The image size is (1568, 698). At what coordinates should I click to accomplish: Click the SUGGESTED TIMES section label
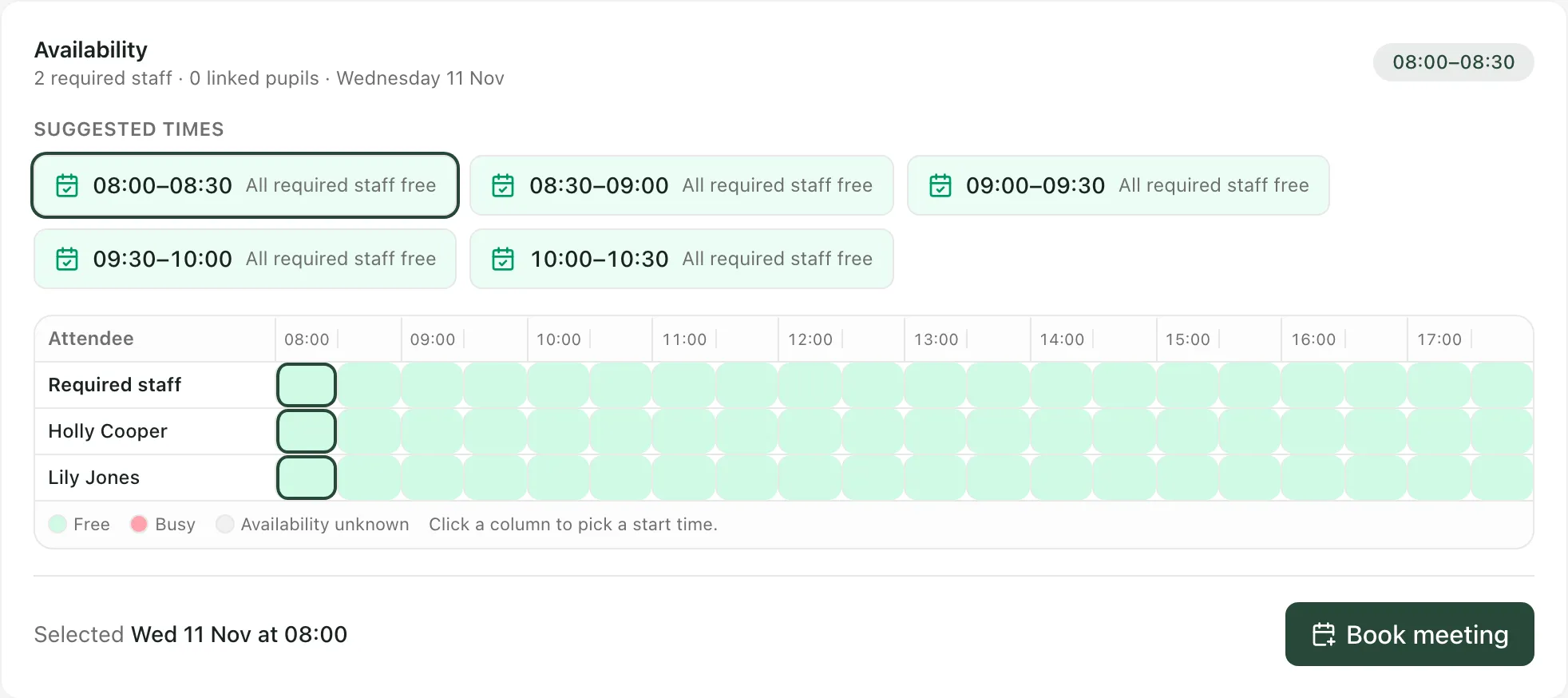(129, 129)
